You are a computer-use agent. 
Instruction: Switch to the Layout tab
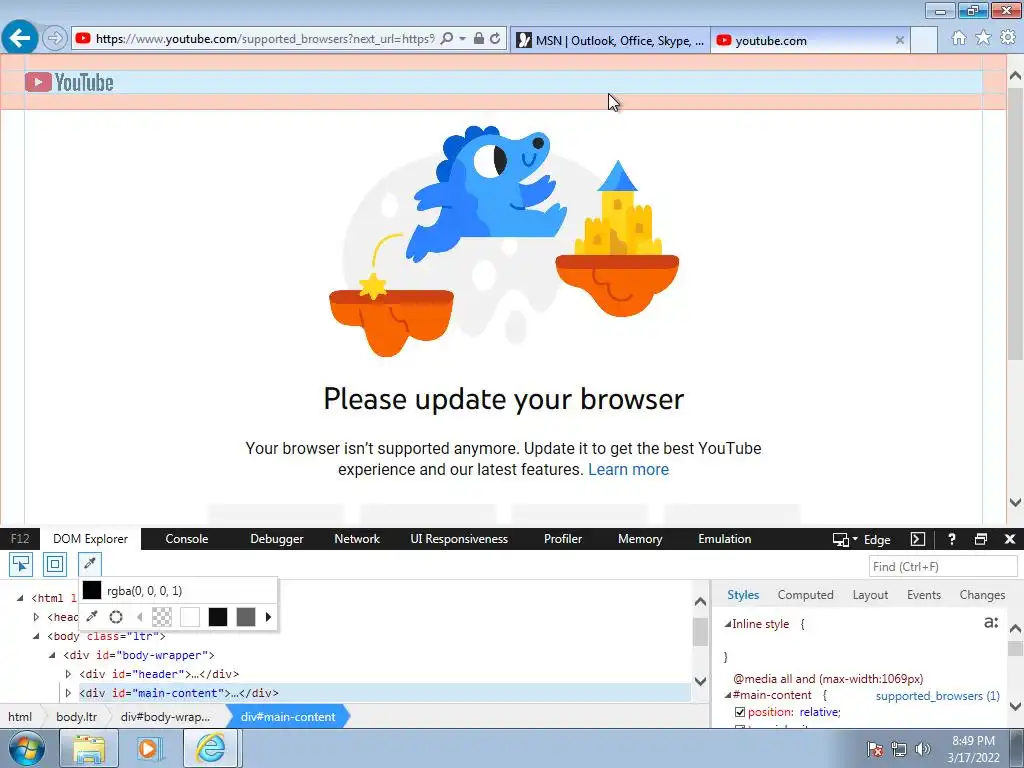[870, 595]
